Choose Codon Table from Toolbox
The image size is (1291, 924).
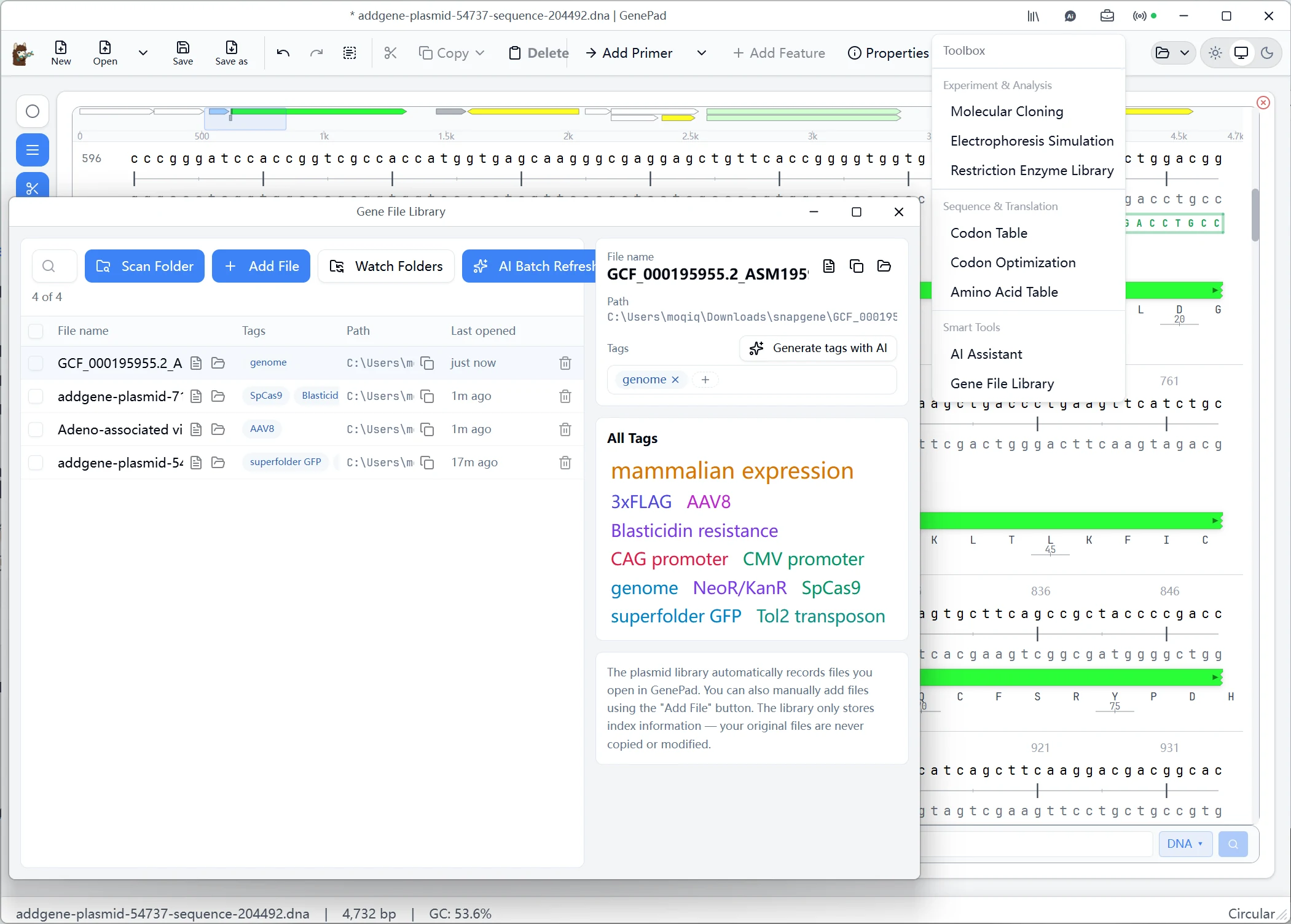tap(989, 233)
